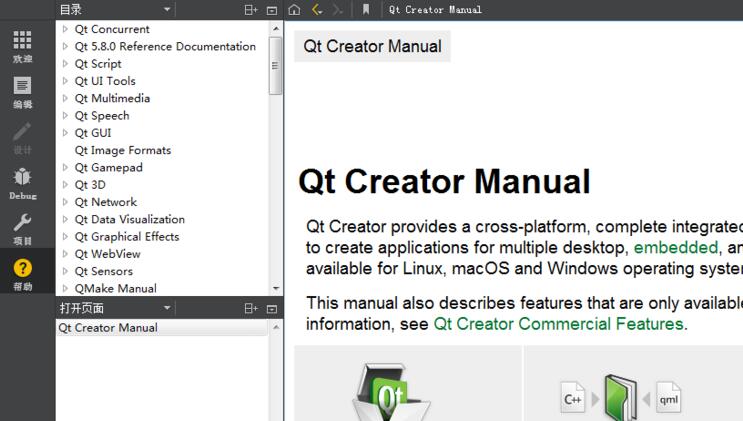Select Qt Network documentation entry
This screenshot has width=743, height=421.
pyautogui.click(x=106, y=202)
